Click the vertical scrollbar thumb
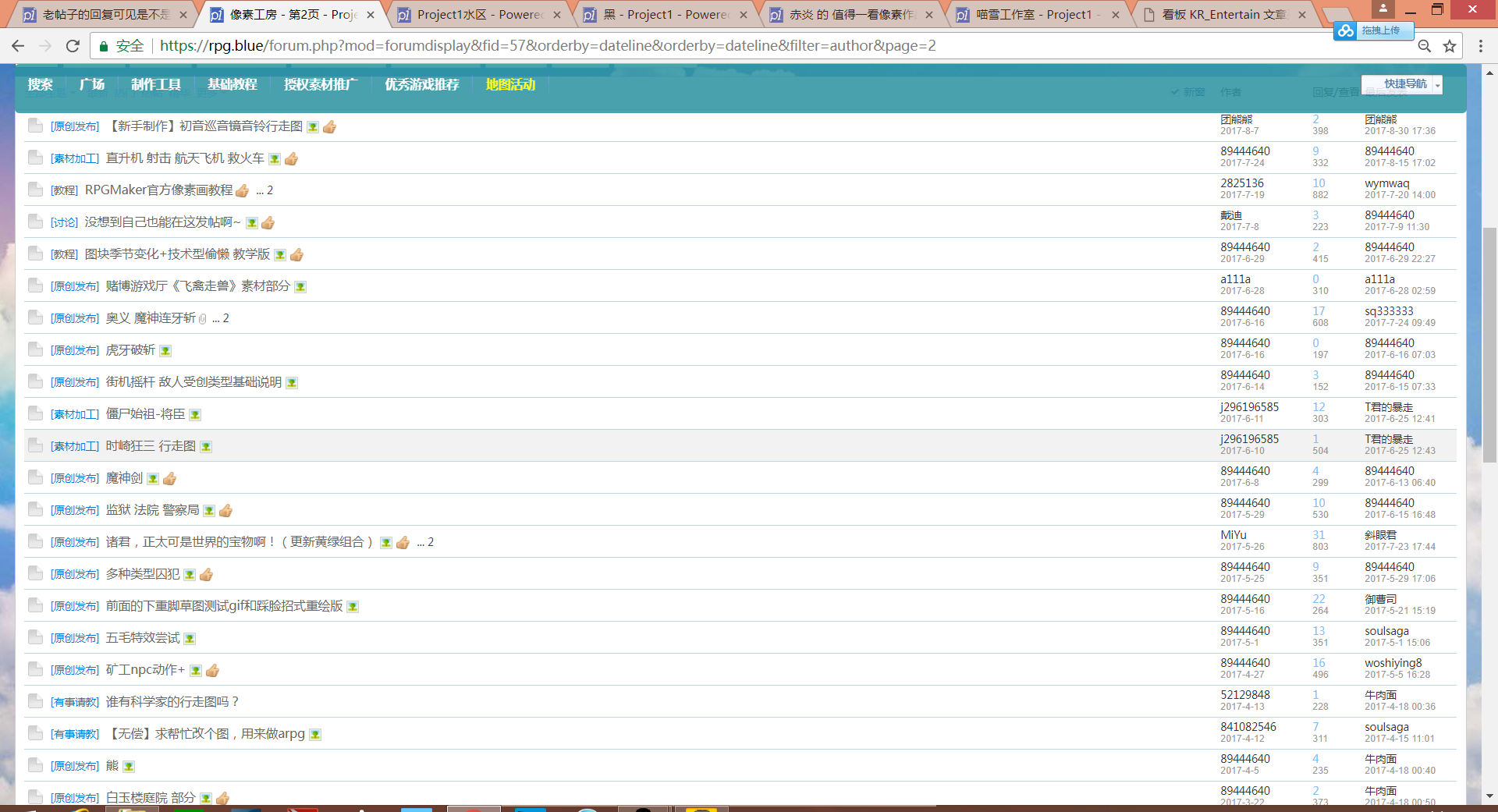The image size is (1498, 812). pos(1489,345)
